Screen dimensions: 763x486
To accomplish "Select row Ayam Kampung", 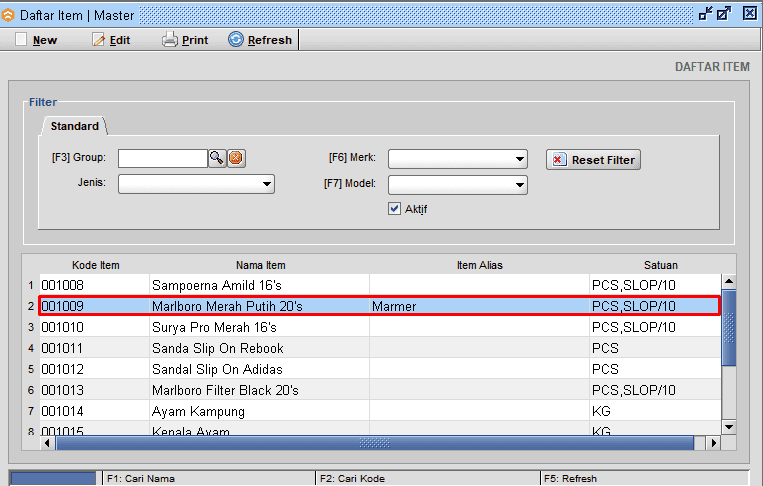I will click(x=380, y=411).
